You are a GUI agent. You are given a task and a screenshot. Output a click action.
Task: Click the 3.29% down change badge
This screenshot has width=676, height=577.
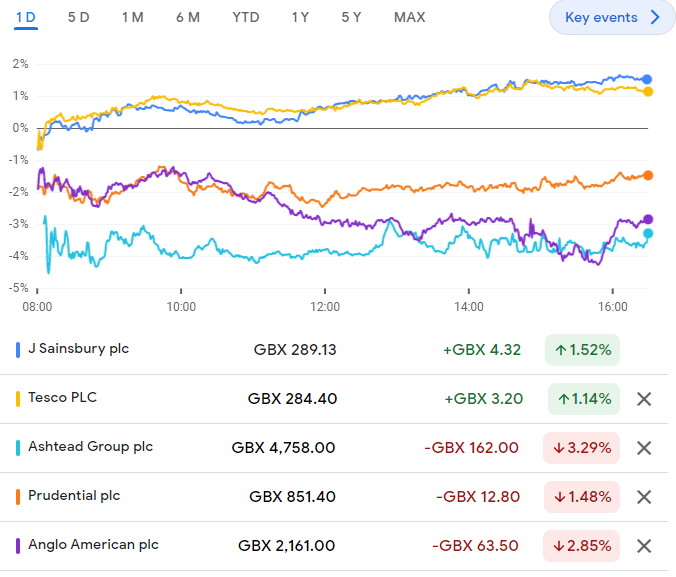pos(582,448)
